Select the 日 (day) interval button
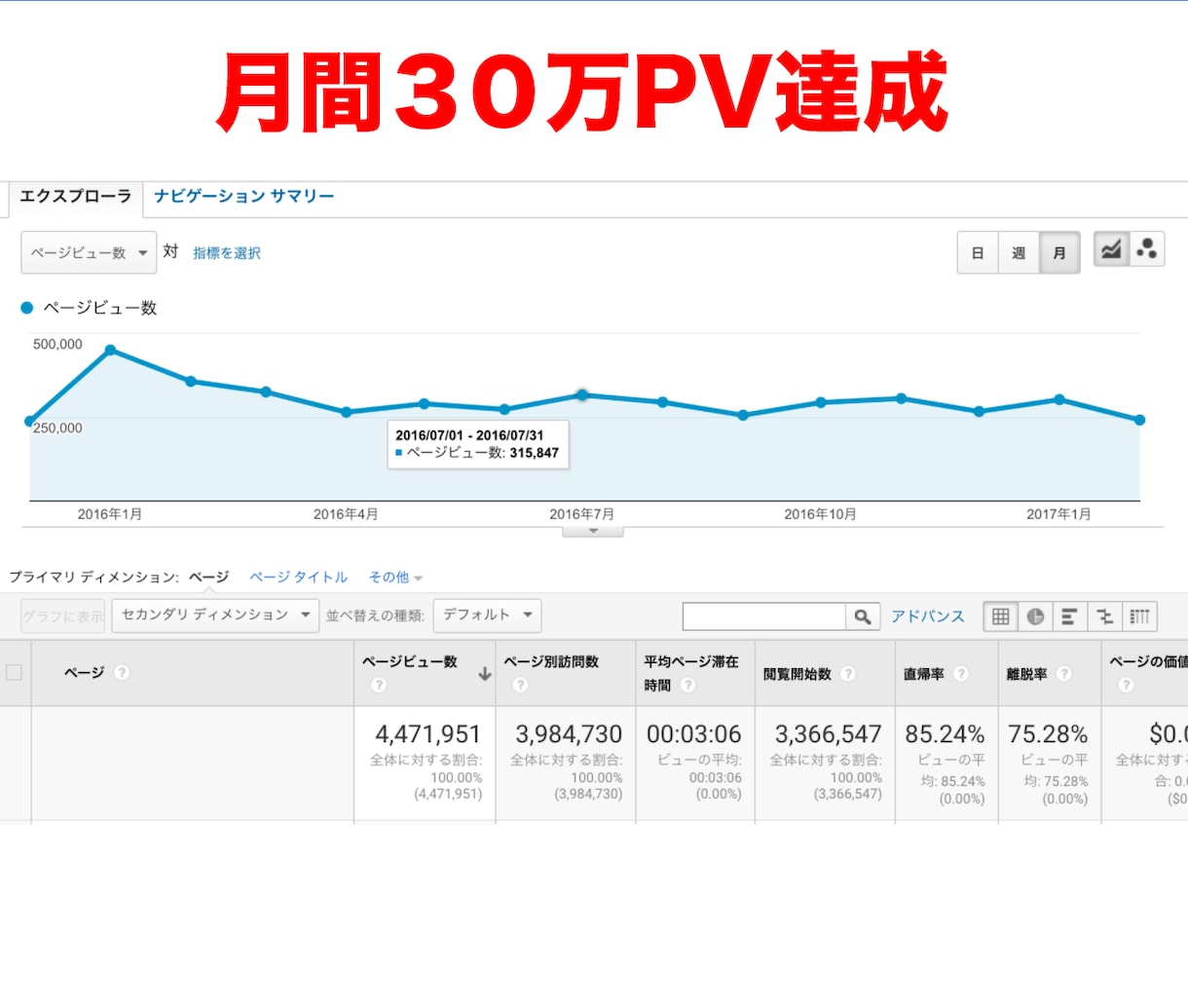Screen dimensions: 1188x1008 (978, 253)
